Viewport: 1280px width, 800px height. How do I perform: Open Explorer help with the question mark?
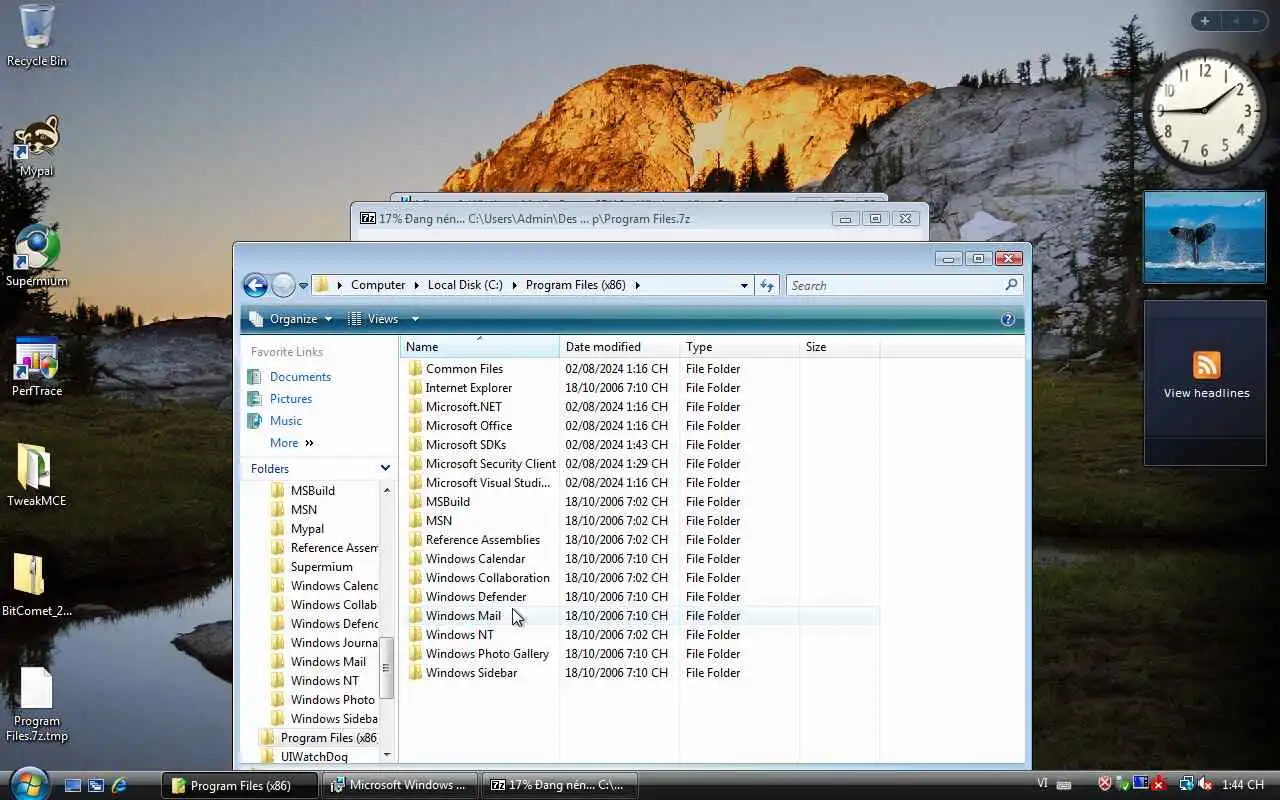click(x=1008, y=319)
